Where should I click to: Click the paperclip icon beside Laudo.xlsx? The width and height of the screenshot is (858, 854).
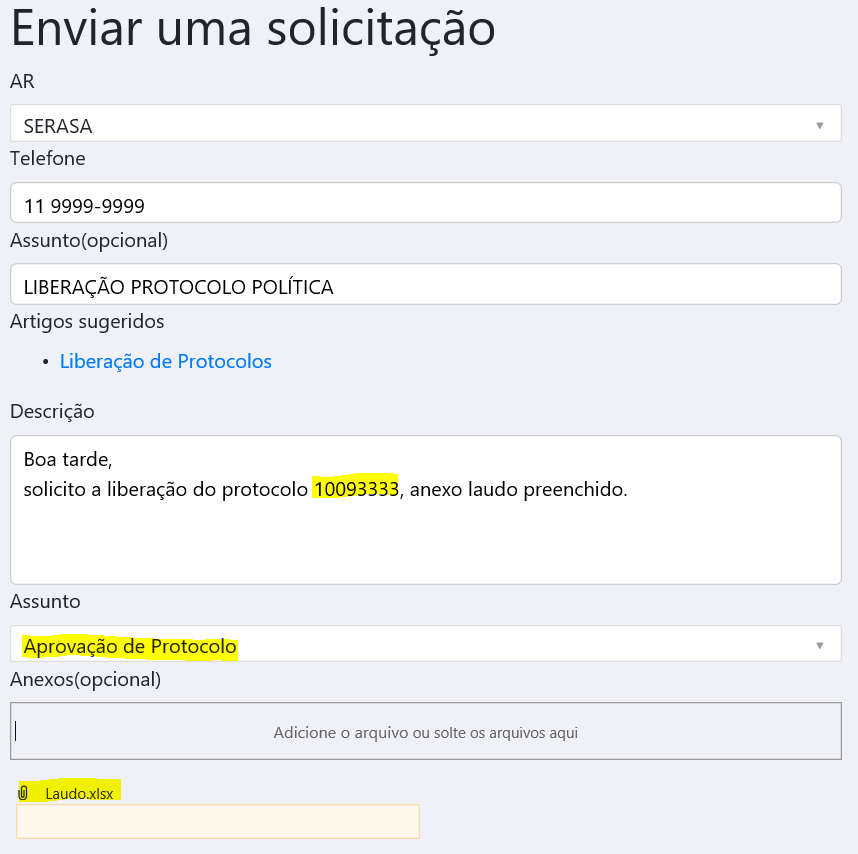click(23, 793)
